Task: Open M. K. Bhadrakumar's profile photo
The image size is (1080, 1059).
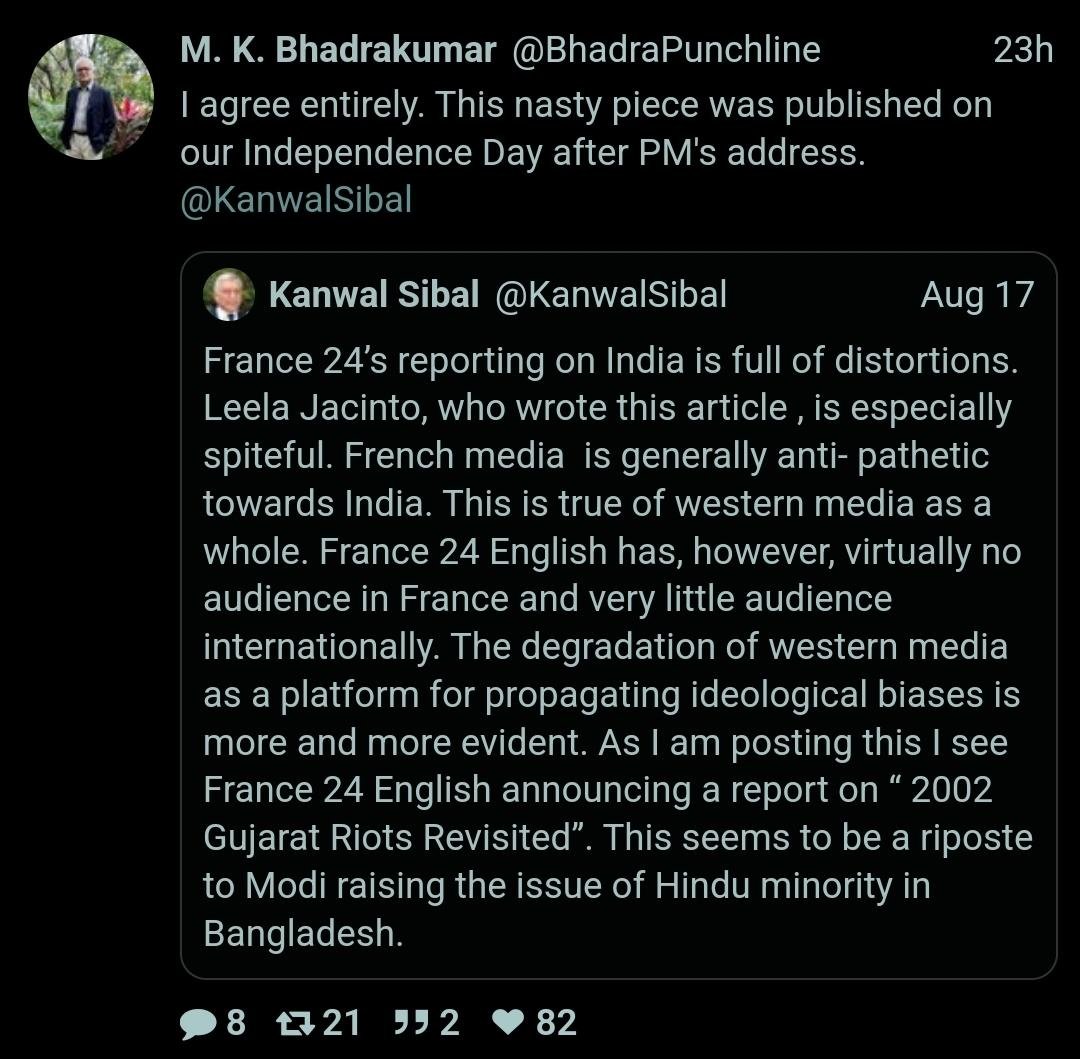Action: pos(91,97)
